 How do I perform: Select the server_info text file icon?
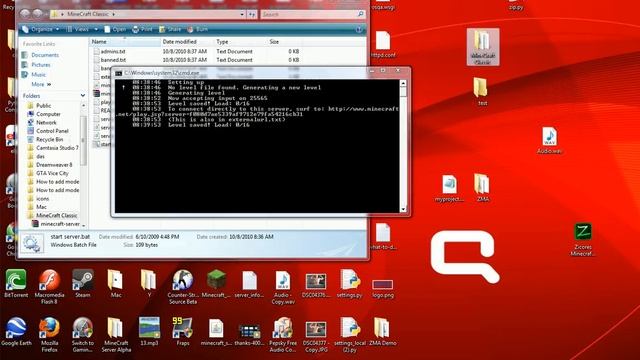[249, 284]
